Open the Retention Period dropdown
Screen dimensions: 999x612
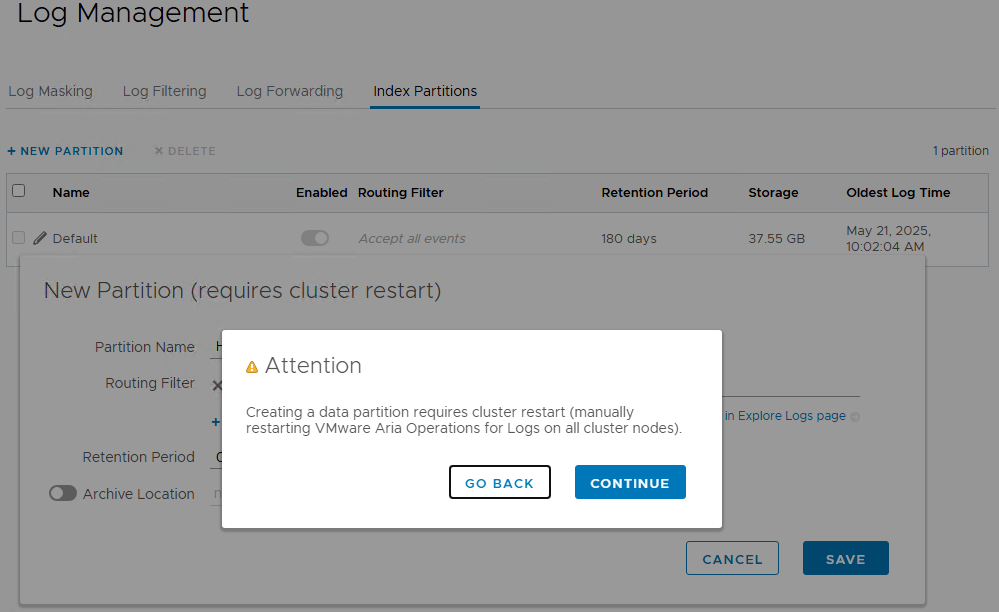[217, 457]
